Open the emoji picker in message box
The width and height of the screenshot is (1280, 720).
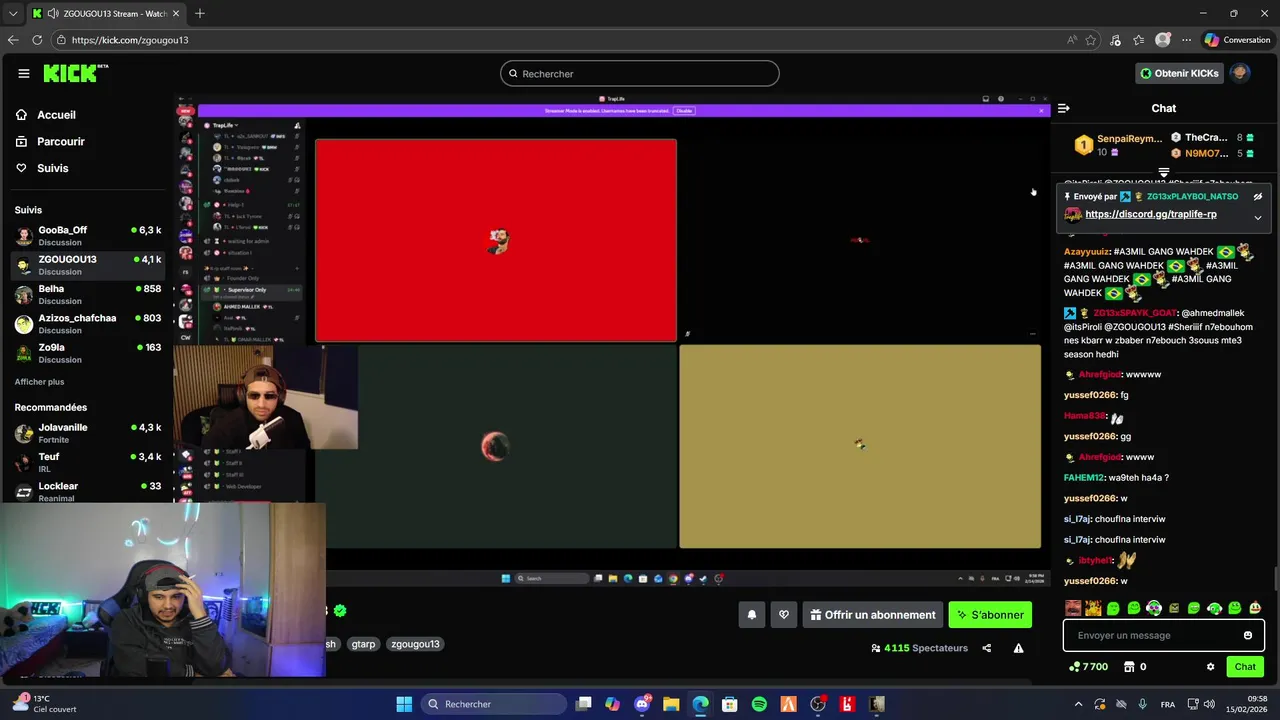coord(1248,635)
